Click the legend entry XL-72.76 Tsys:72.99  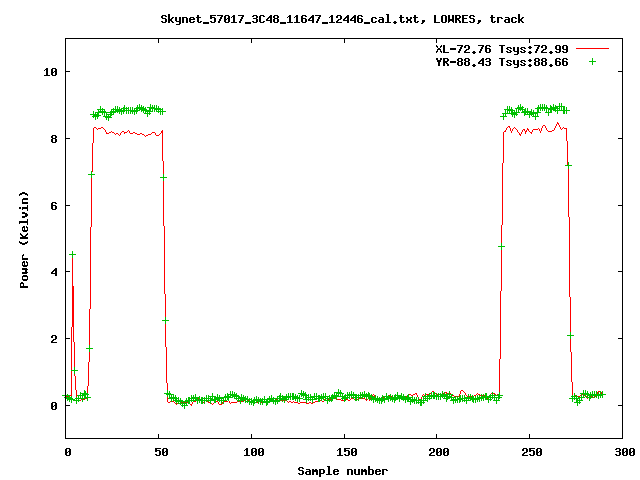502,49
